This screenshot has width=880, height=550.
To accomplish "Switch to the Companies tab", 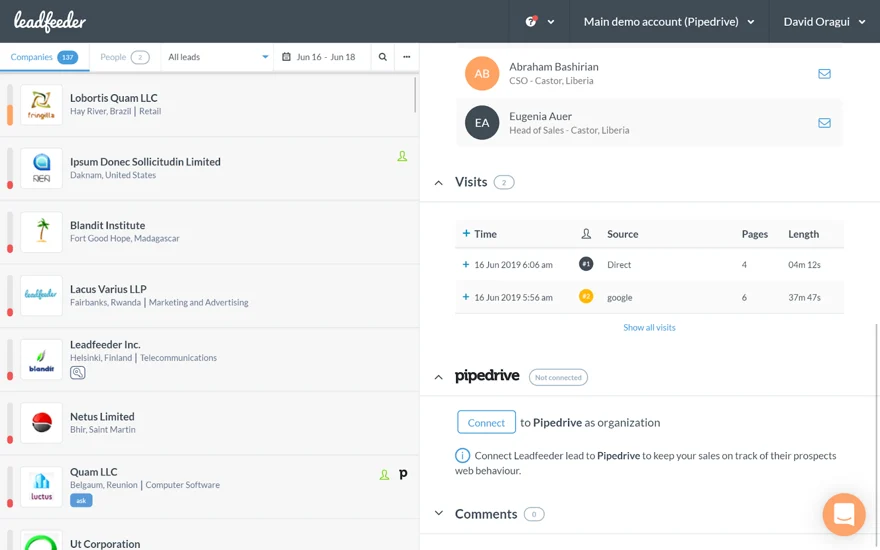I will [44, 57].
